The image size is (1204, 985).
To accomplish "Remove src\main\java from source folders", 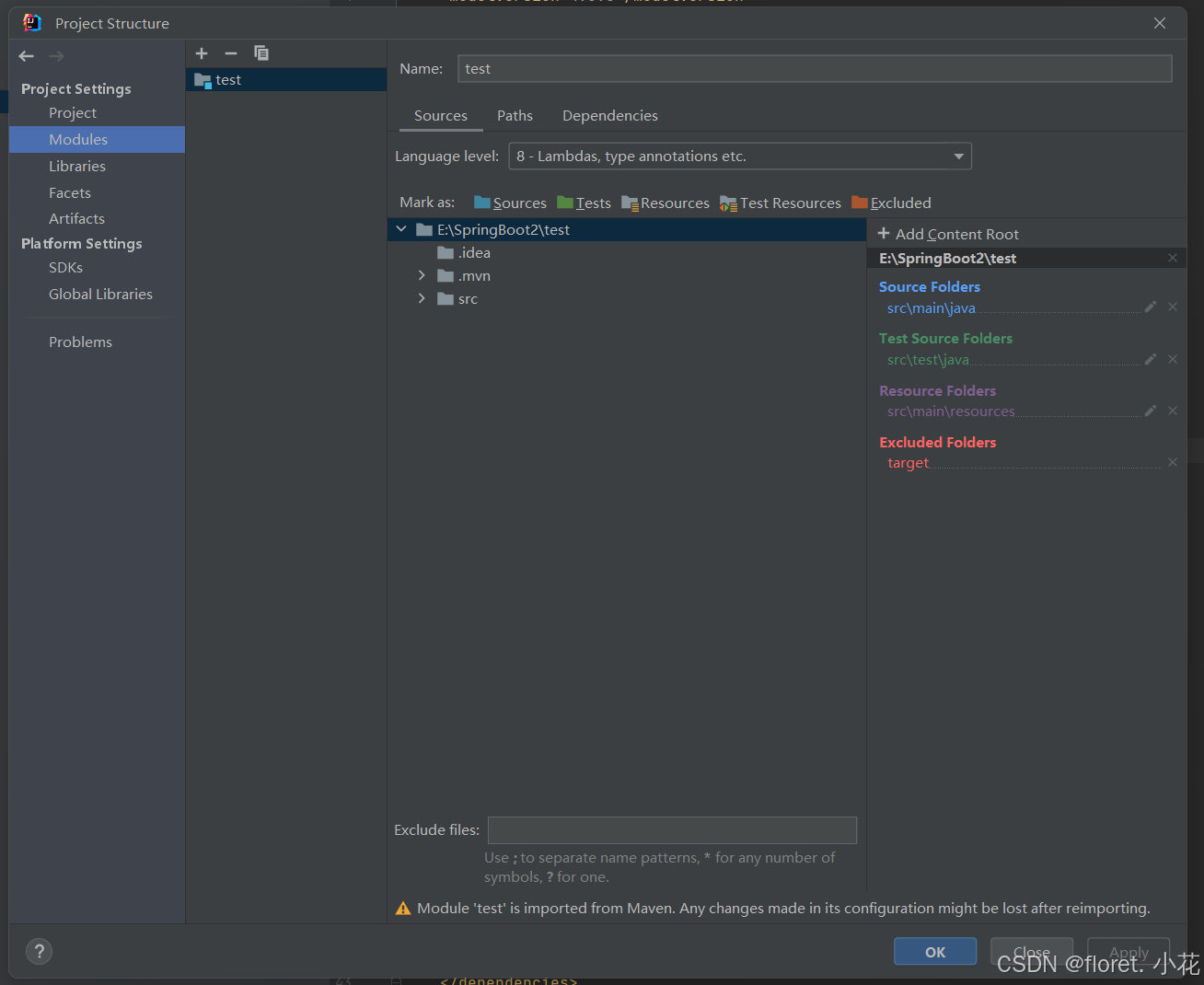I will (x=1173, y=307).
